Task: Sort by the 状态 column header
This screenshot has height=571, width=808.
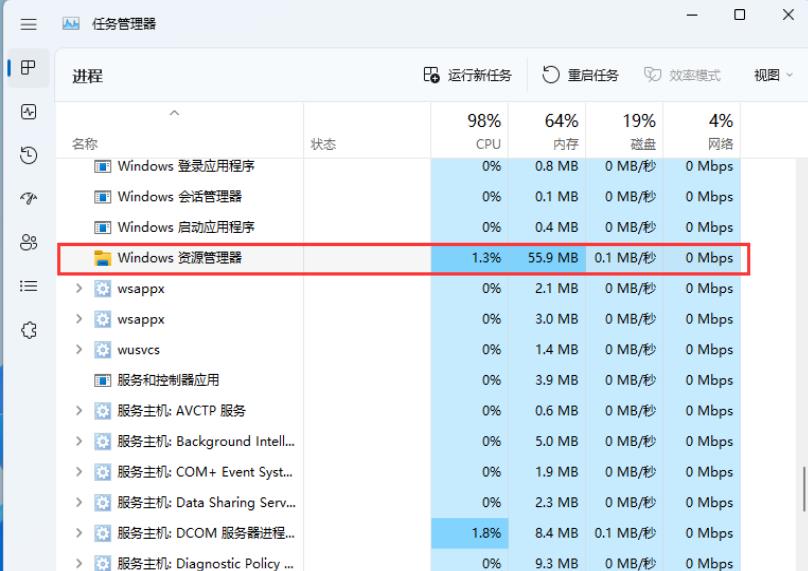Action: tap(367, 130)
